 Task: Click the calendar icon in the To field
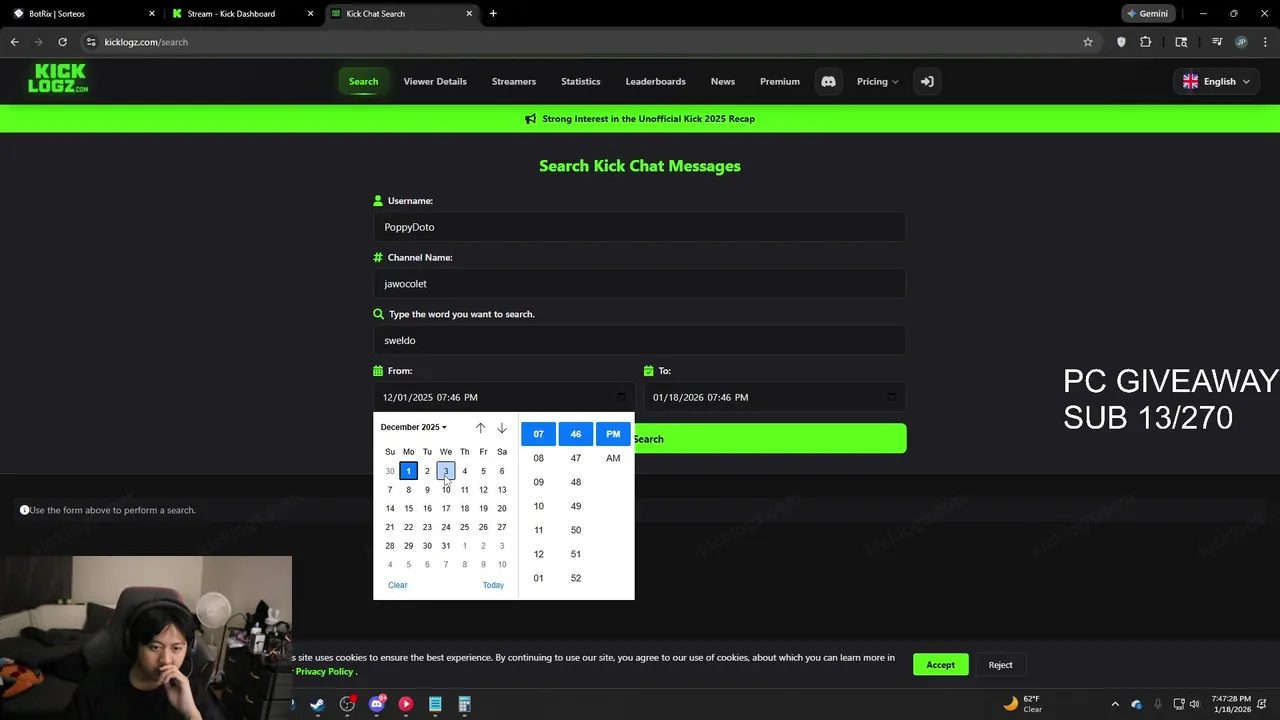click(892, 397)
